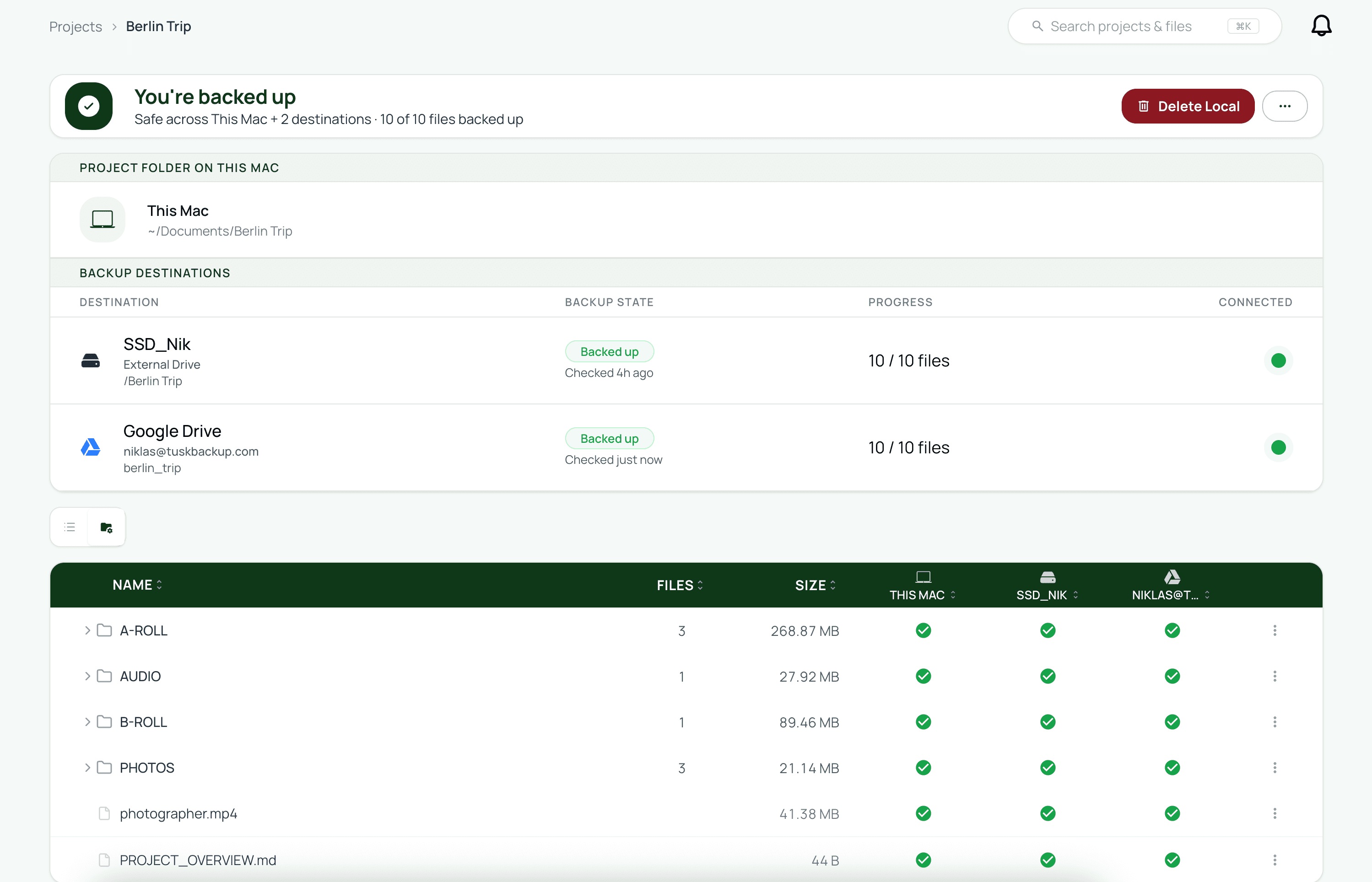Click A-ROLL Google Drive checkmark
Image resolution: width=1372 pixels, height=882 pixels.
tap(1172, 630)
